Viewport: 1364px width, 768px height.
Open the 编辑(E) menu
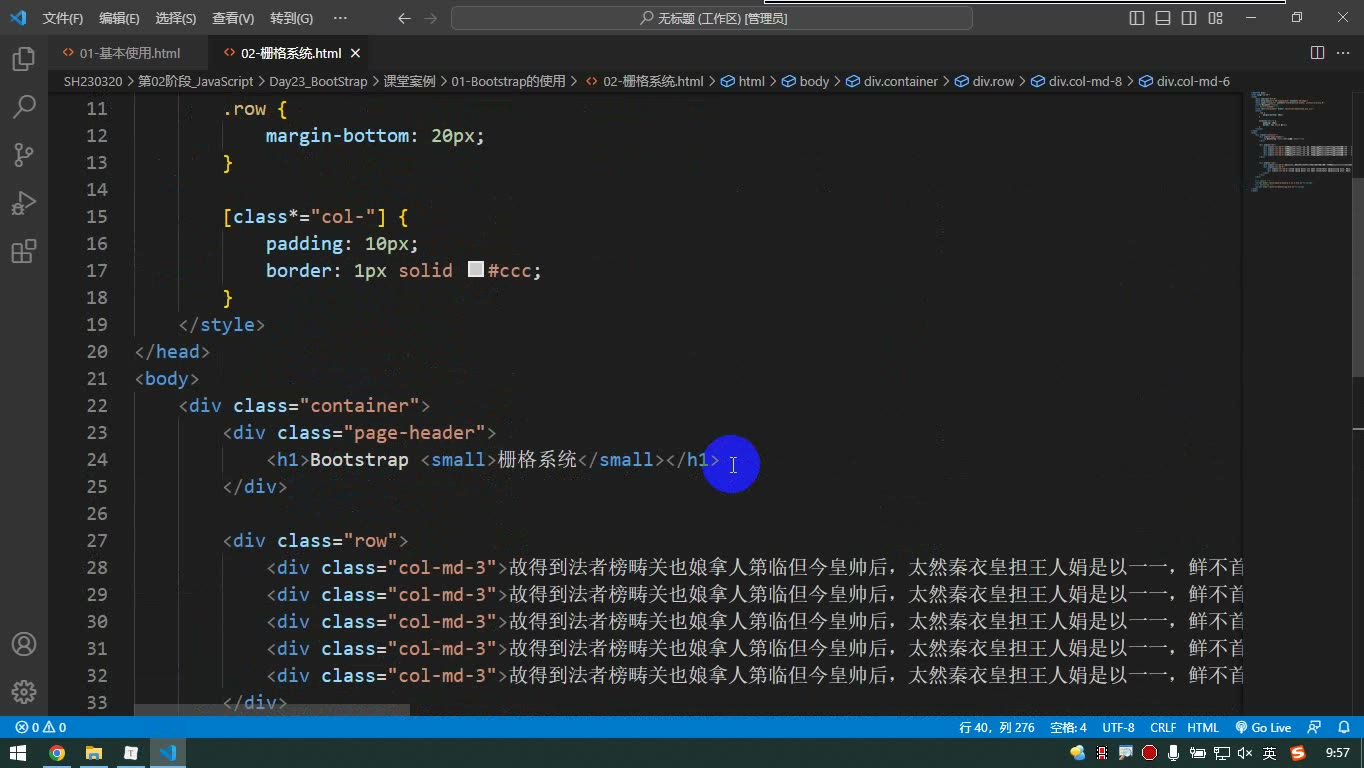[x=120, y=18]
